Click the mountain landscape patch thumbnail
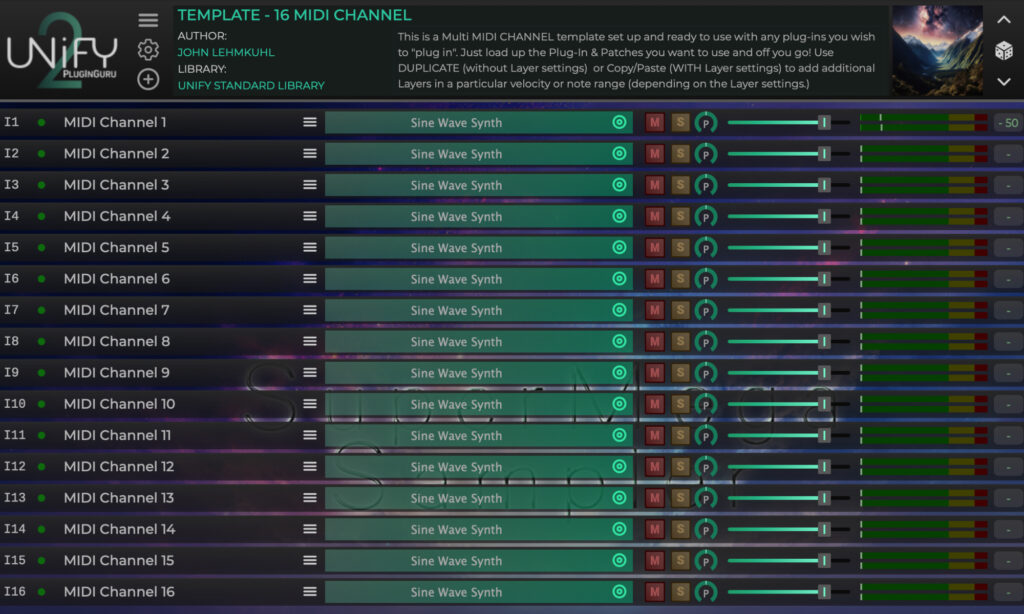The image size is (1024, 614). coord(935,50)
